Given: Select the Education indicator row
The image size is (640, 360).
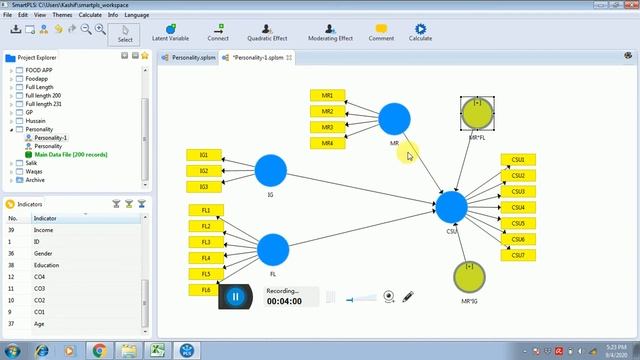Looking at the screenshot, I should tap(73, 265).
